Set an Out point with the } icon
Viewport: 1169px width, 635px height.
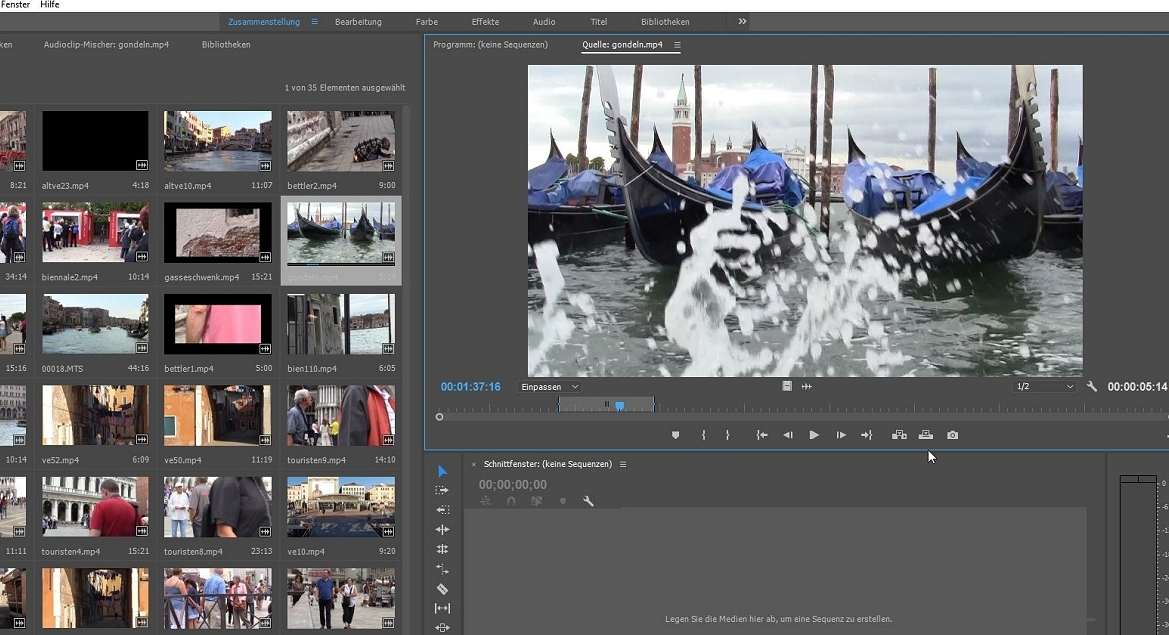tap(726, 435)
